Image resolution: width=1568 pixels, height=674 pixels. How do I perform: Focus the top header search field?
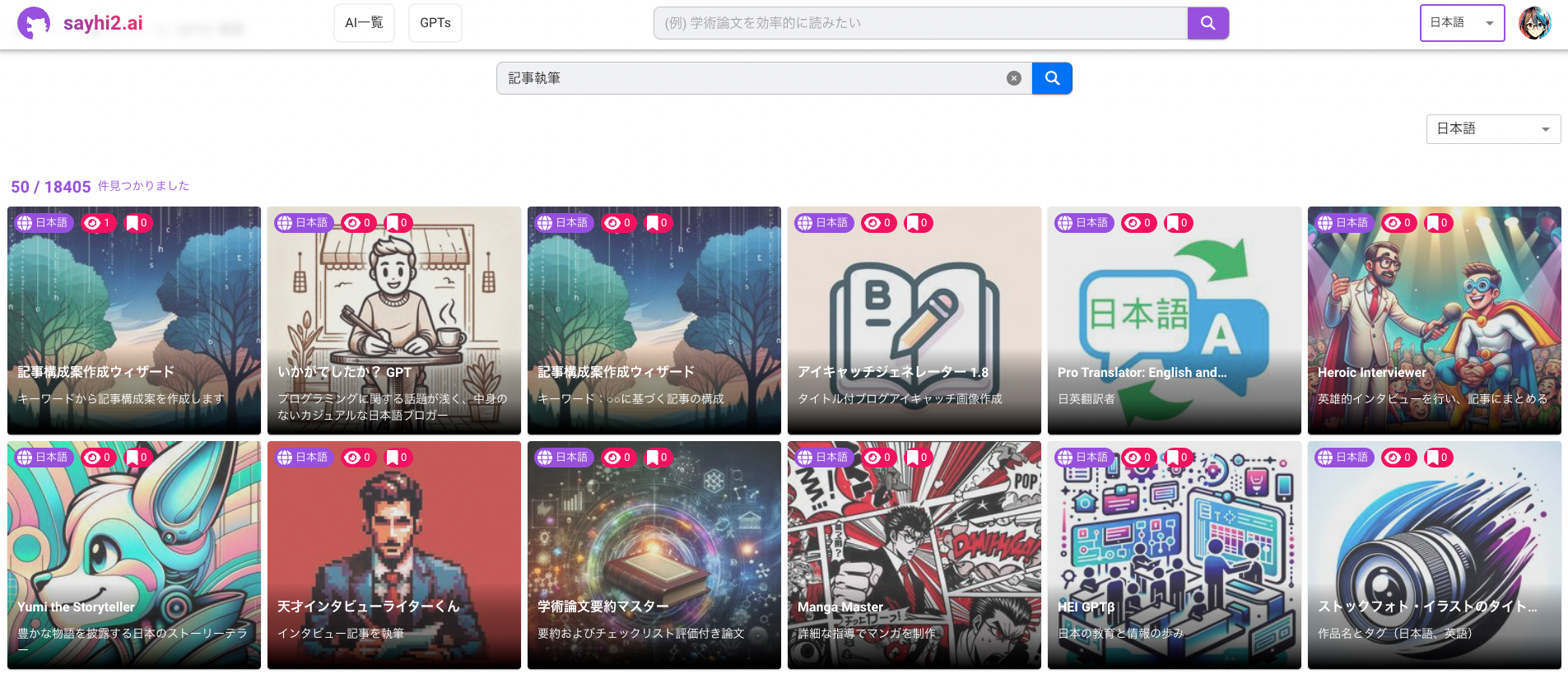[920, 23]
